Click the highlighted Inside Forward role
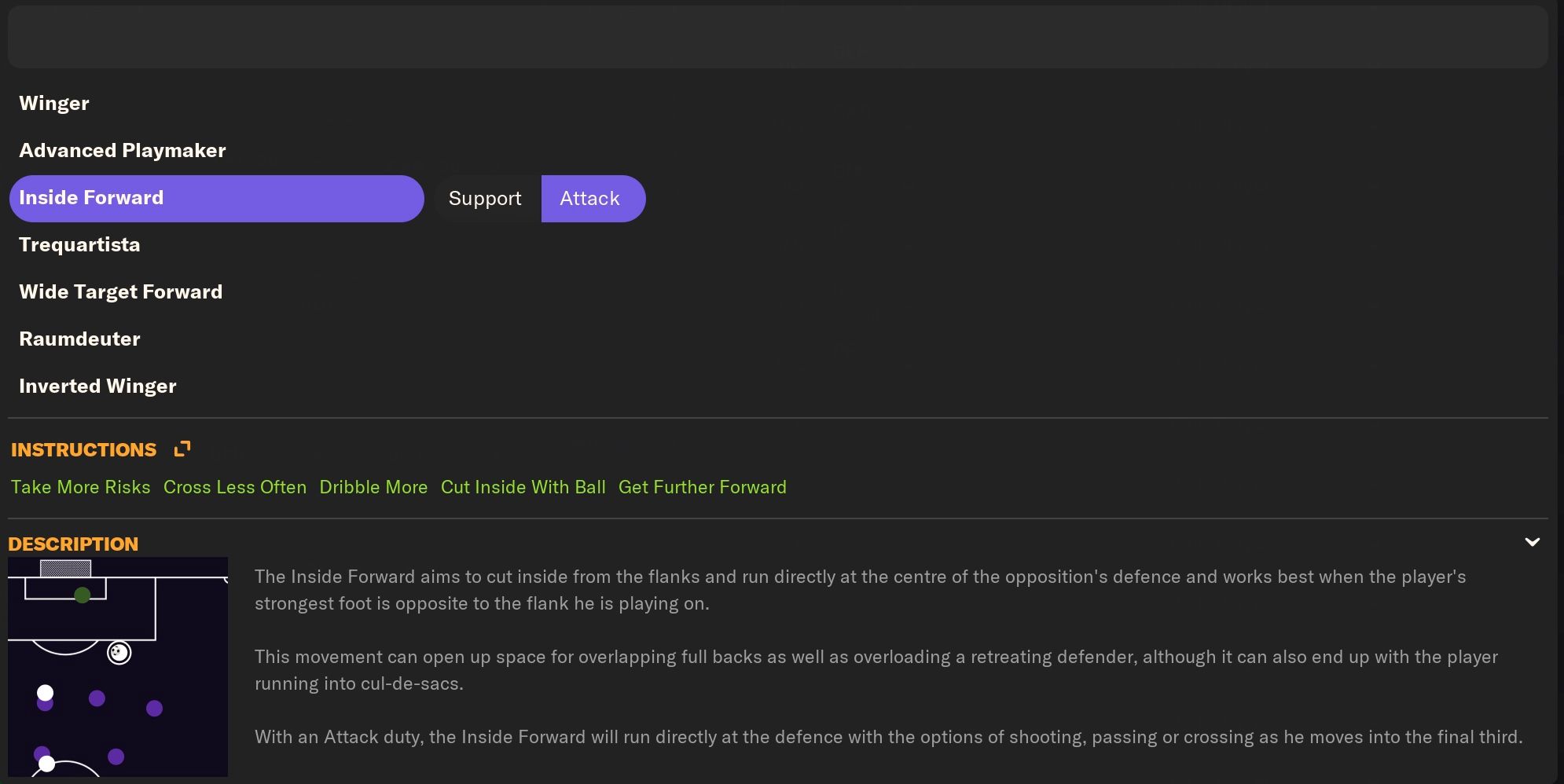 click(216, 199)
